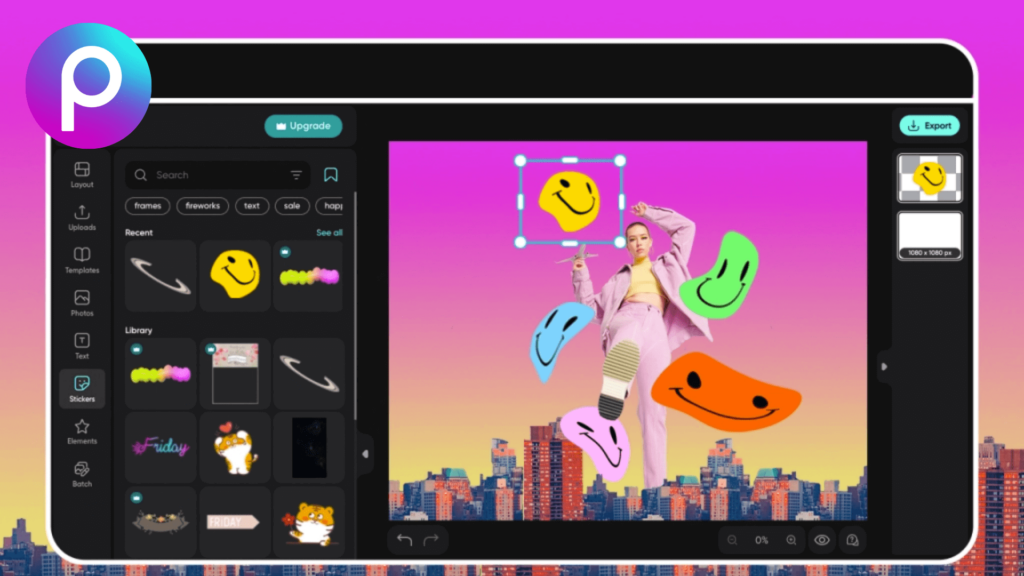See all Recent stickers
The width and height of the screenshot is (1024, 576).
pos(330,233)
